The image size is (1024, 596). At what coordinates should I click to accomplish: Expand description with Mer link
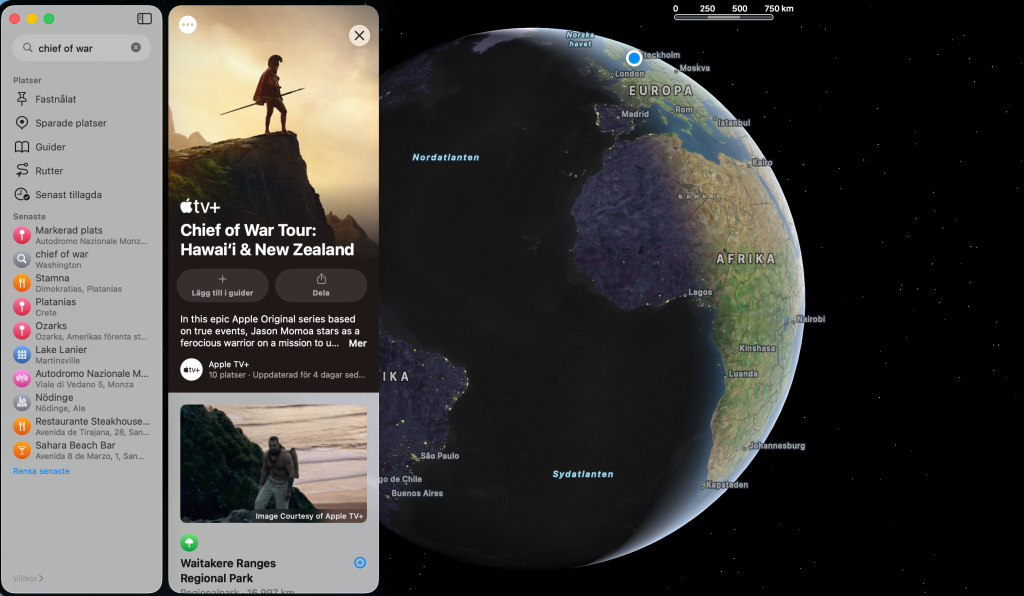click(x=357, y=343)
